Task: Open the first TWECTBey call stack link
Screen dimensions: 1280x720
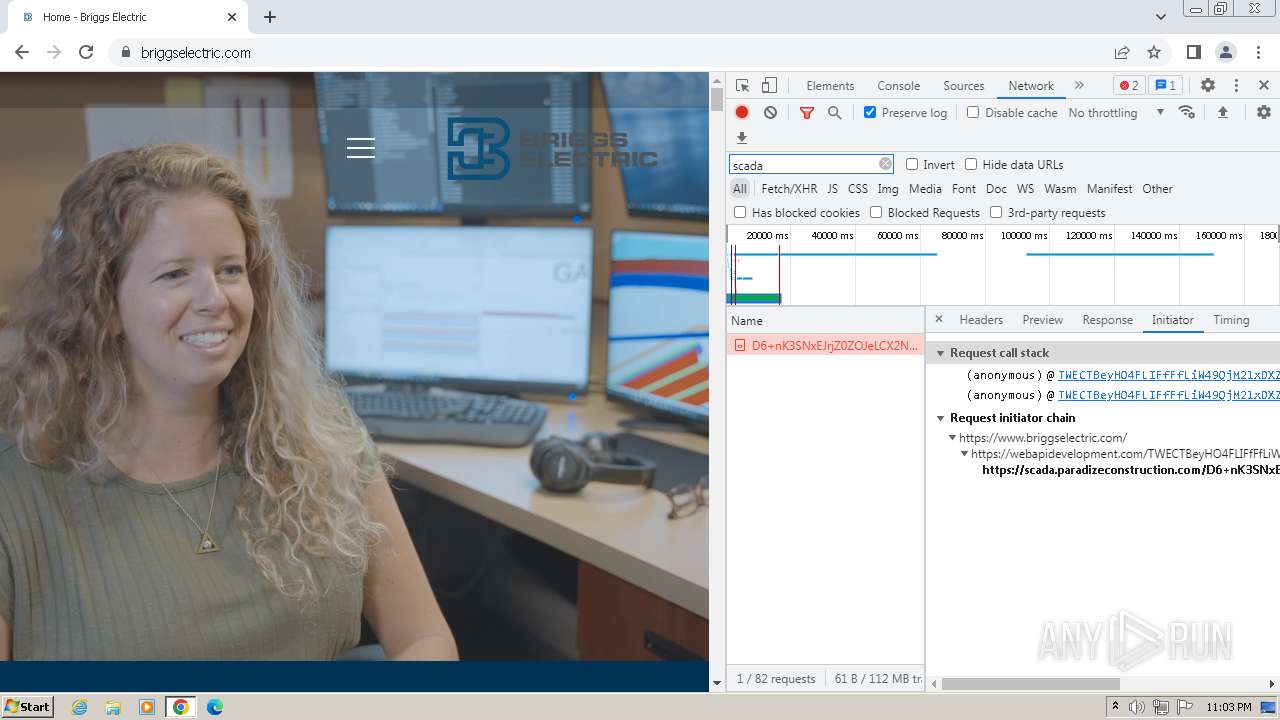Action: 1168,375
